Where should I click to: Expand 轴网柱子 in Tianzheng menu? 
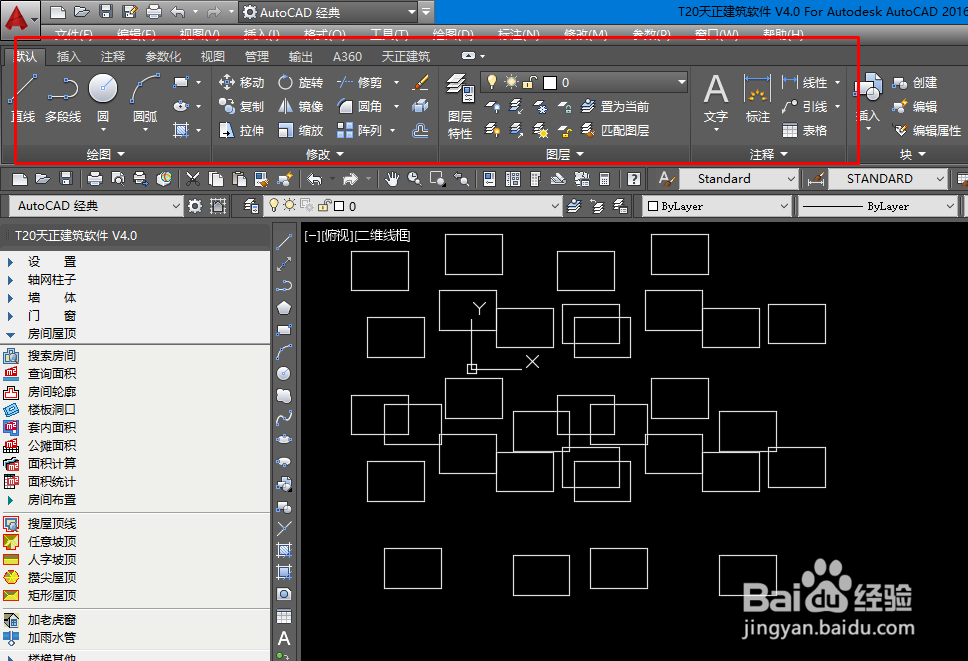pyautogui.click(x=10, y=280)
